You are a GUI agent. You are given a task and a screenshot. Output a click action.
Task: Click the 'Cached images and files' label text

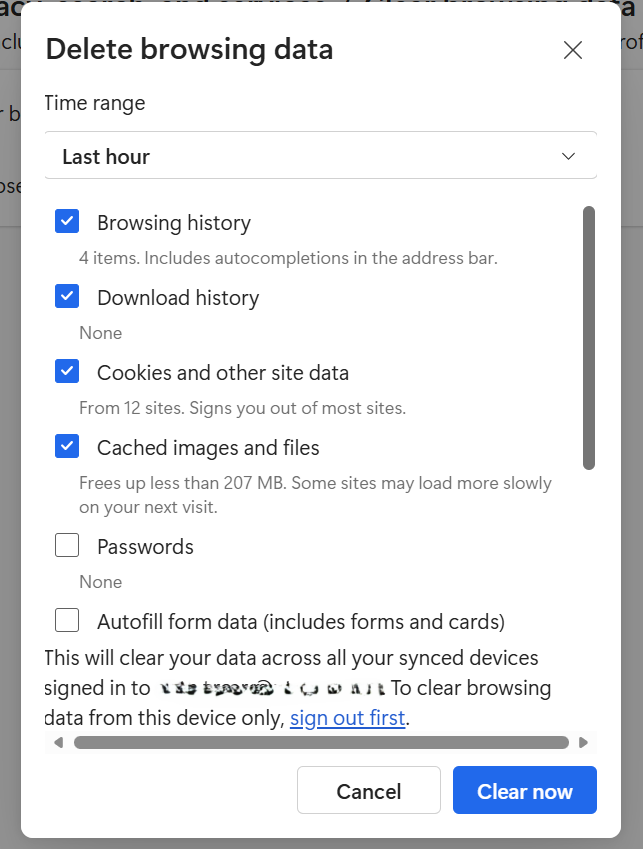point(208,448)
